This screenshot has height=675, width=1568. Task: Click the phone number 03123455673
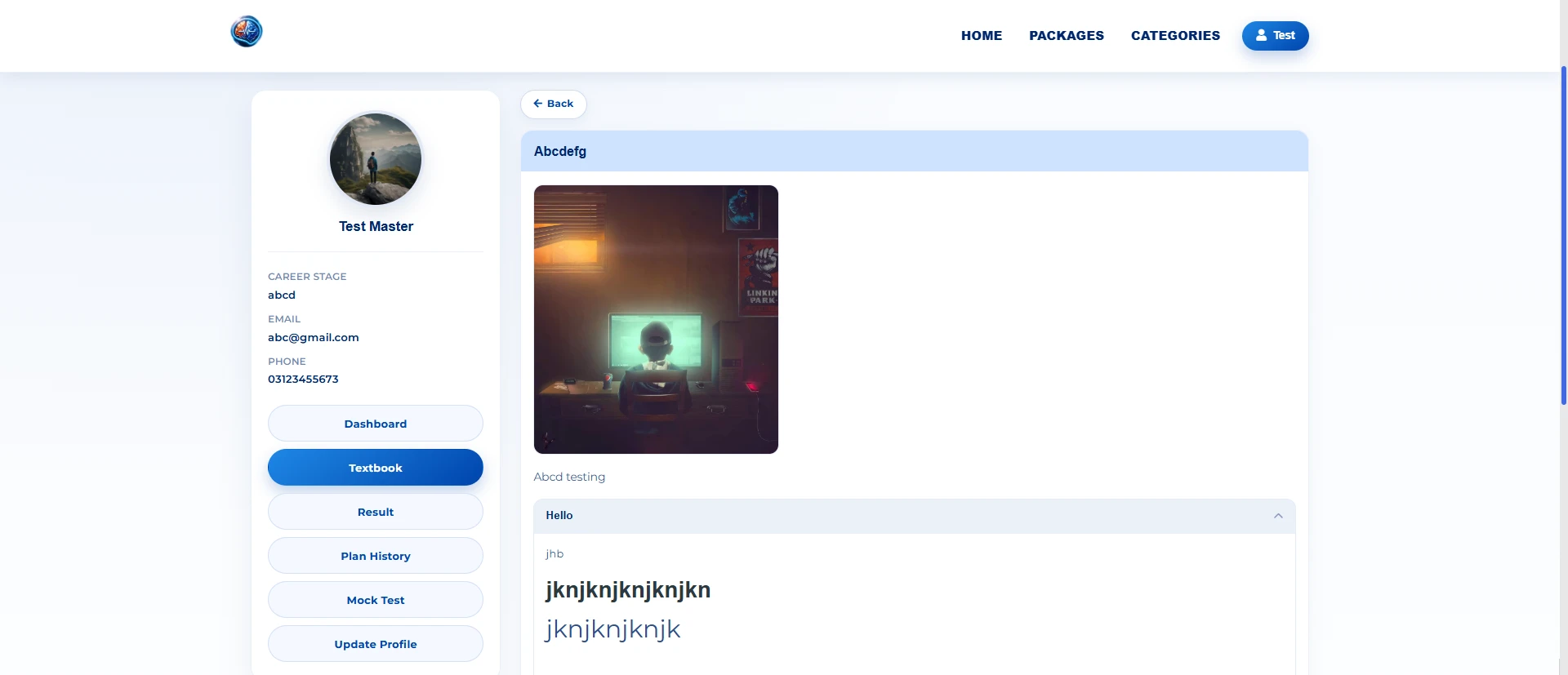click(303, 379)
